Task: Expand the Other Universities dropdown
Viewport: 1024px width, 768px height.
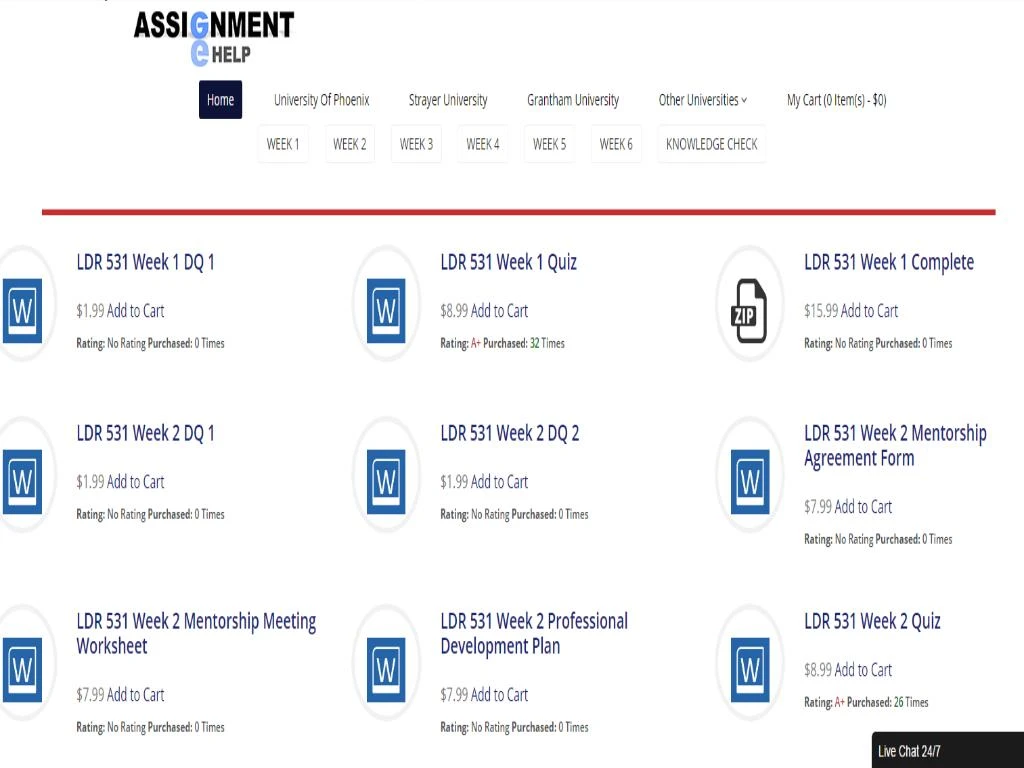Action: [703, 100]
